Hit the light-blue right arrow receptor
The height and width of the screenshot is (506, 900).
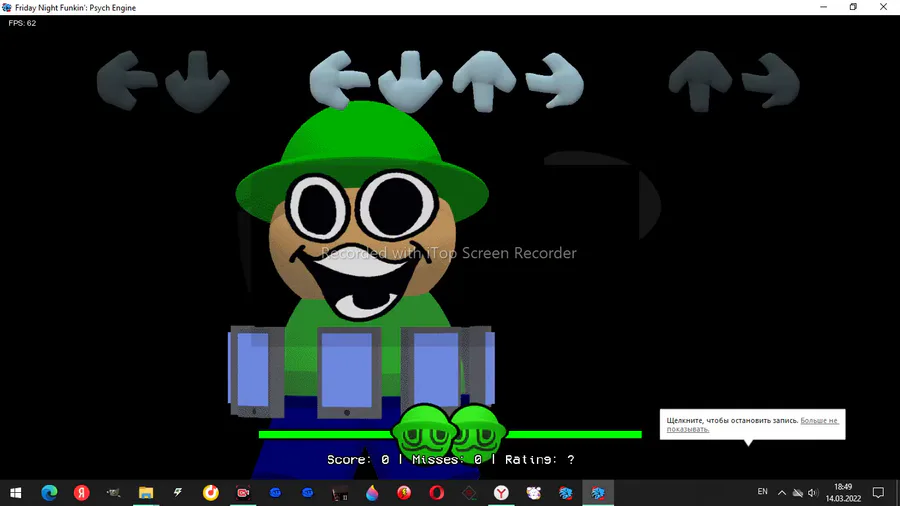(x=554, y=80)
